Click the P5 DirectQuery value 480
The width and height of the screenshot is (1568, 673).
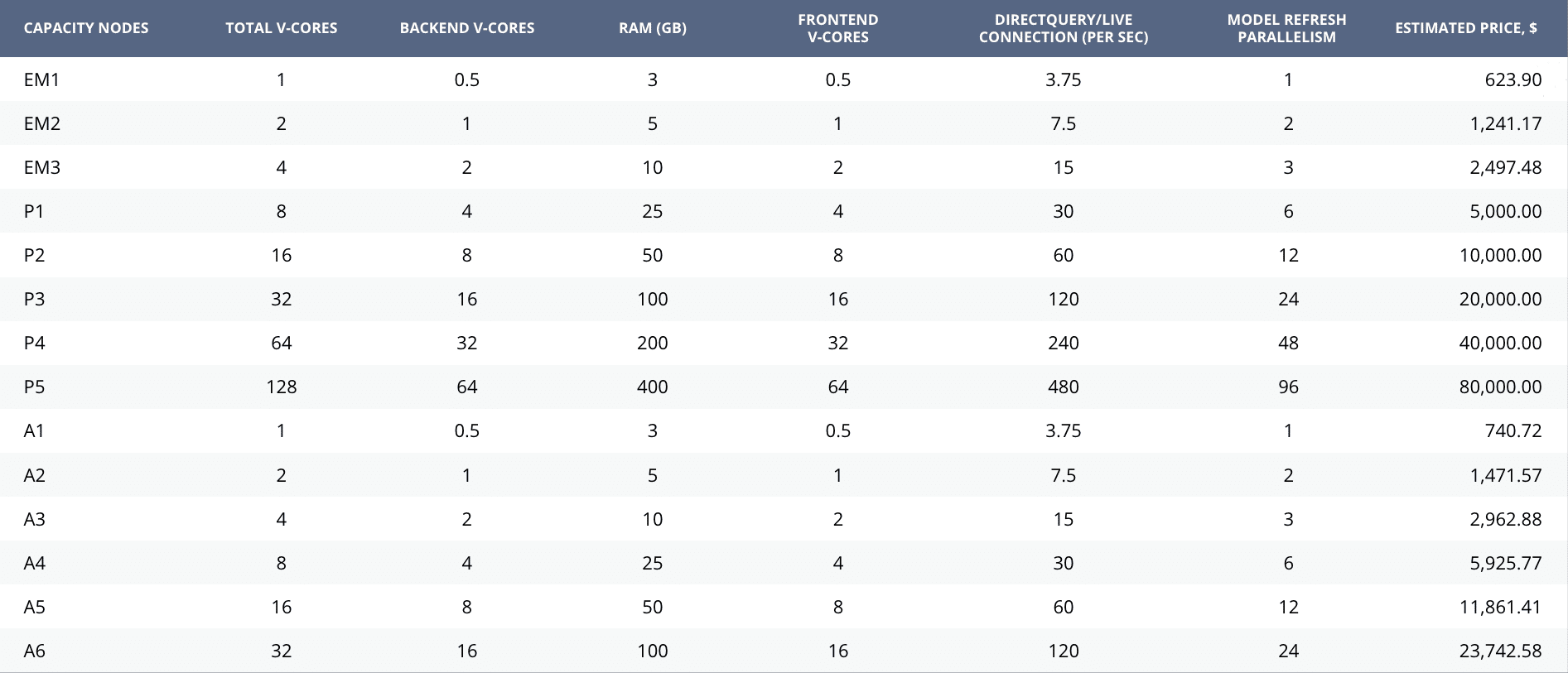pyautogui.click(x=1064, y=387)
